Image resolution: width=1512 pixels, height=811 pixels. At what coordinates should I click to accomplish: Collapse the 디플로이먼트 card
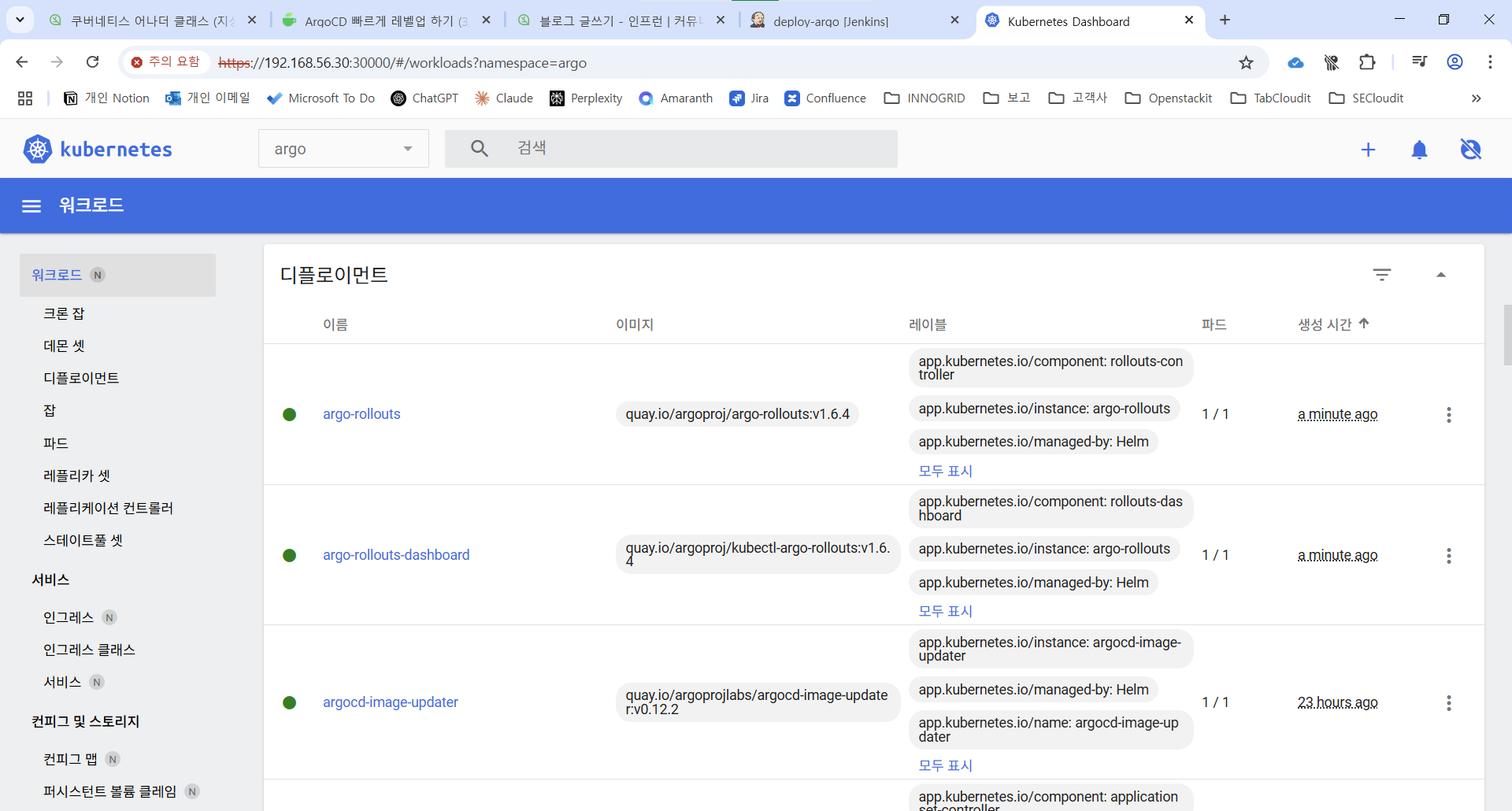[x=1441, y=275]
